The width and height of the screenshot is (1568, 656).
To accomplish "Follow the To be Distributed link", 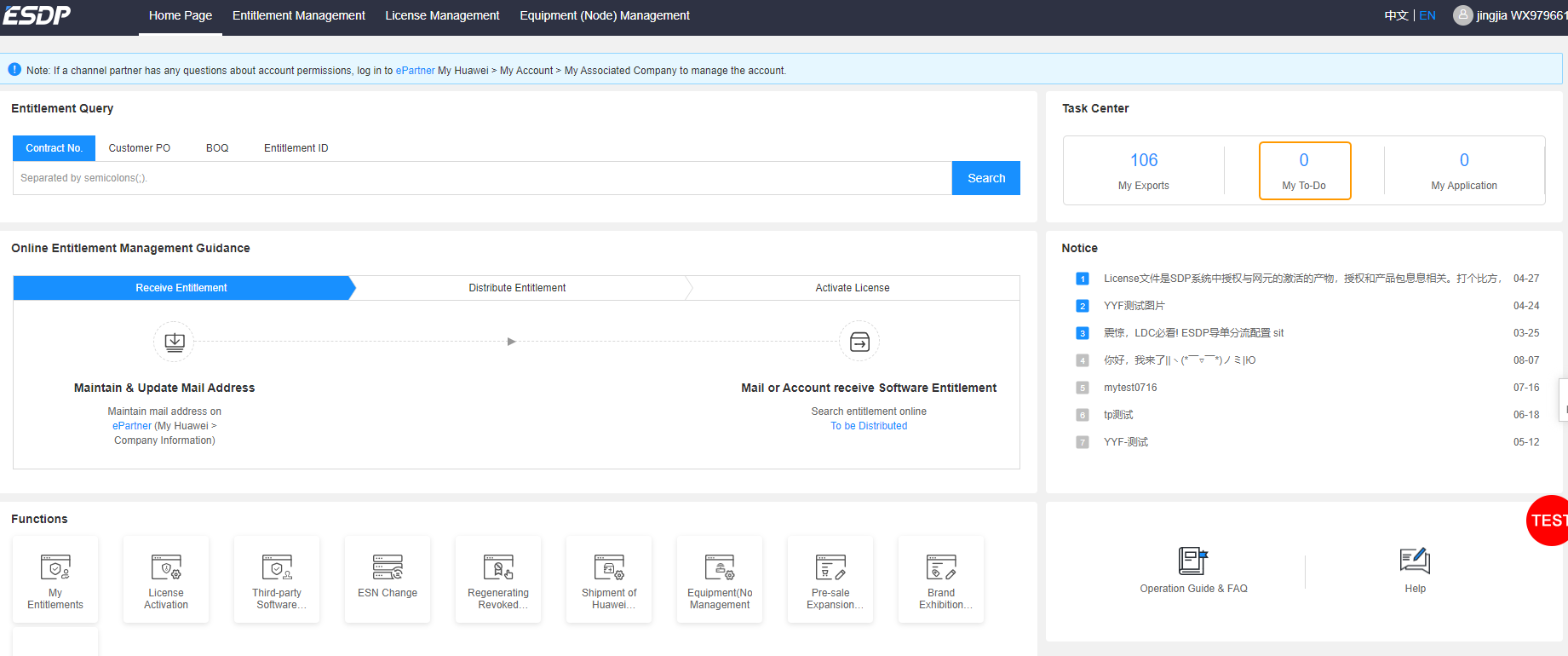I will pyautogui.click(x=869, y=426).
